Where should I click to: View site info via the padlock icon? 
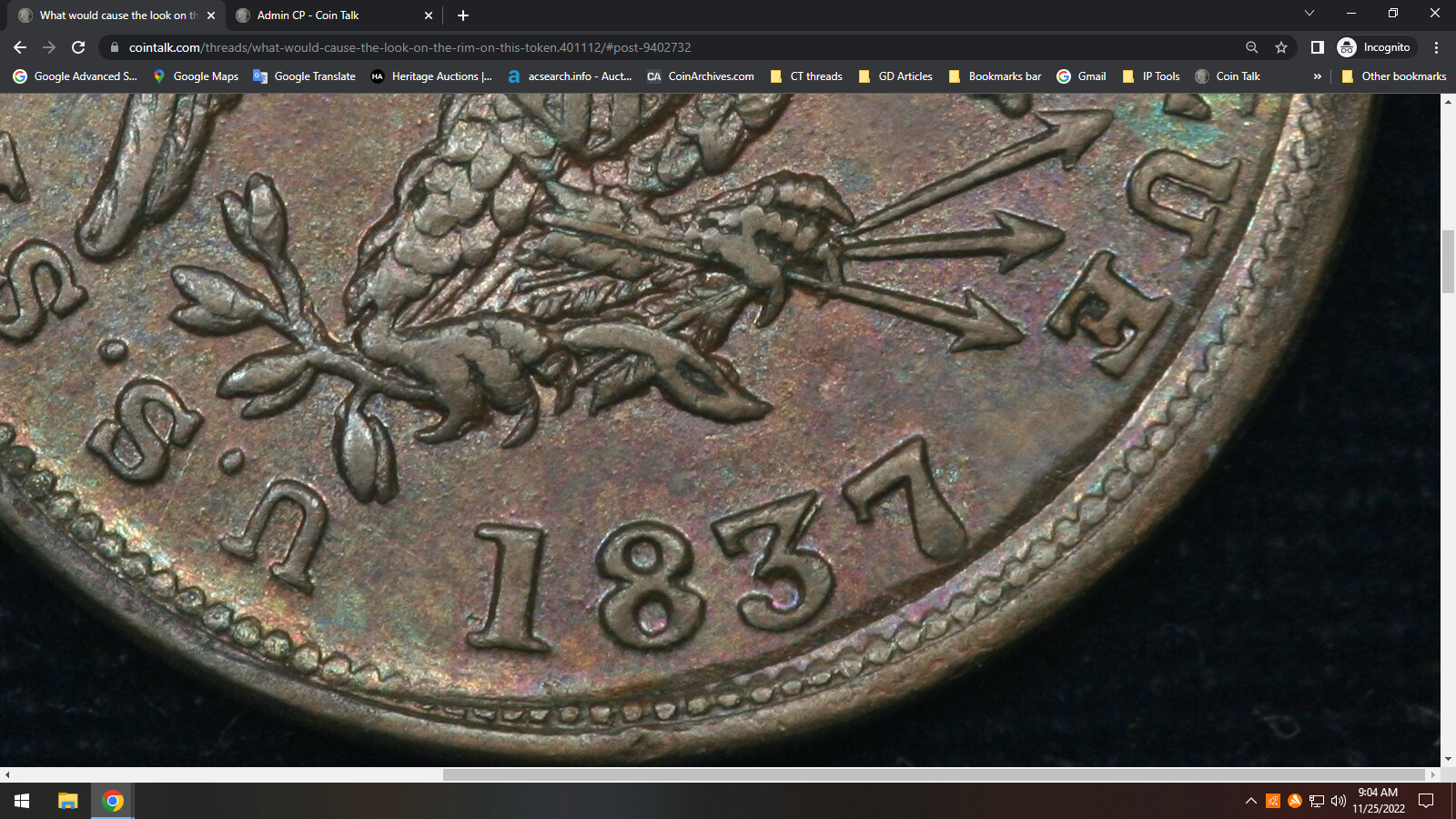pos(114,47)
